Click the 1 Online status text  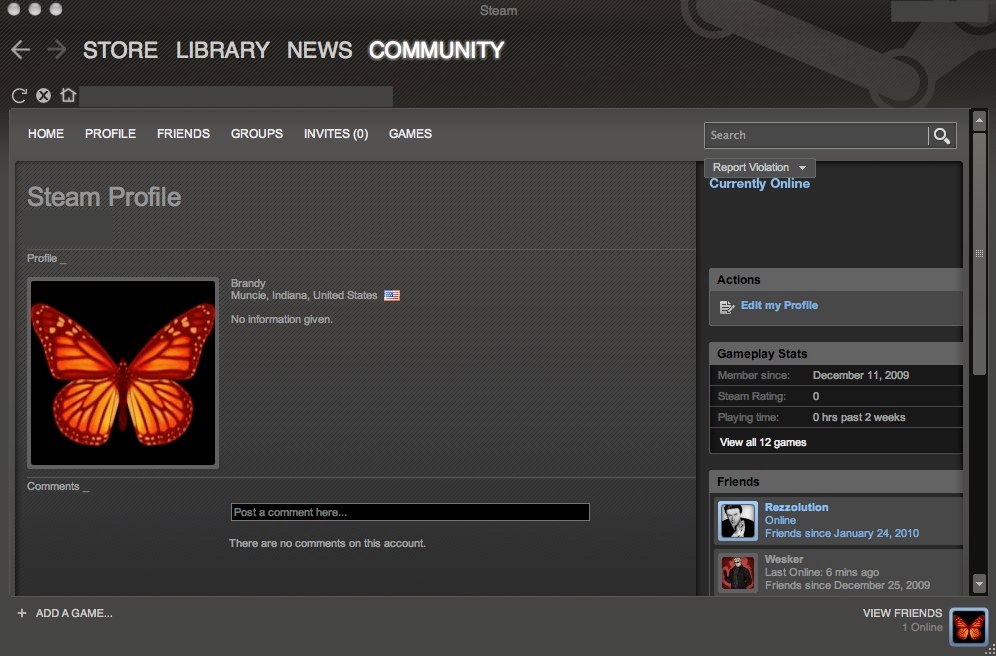pyautogui.click(x=922, y=627)
